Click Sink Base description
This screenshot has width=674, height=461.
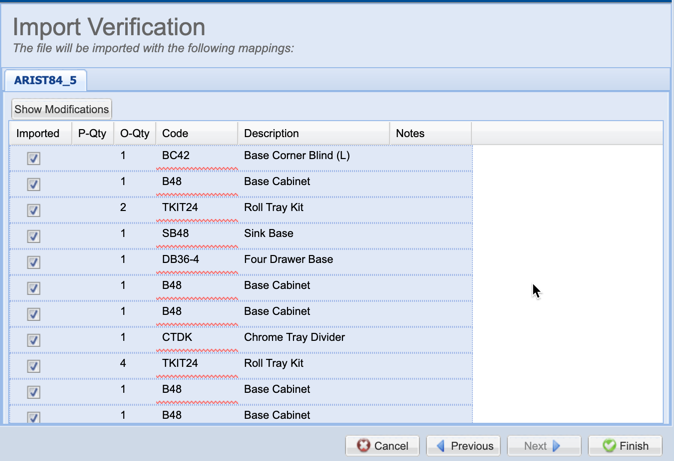pyautogui.click(x=269, y=234)
